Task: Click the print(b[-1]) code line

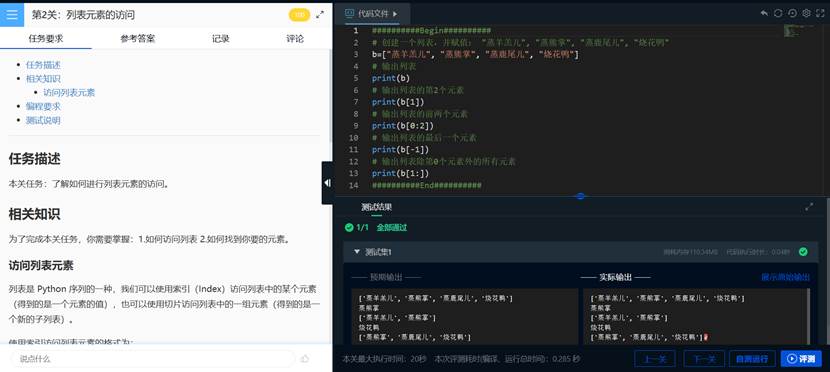Action: click(x=400, y=149)
